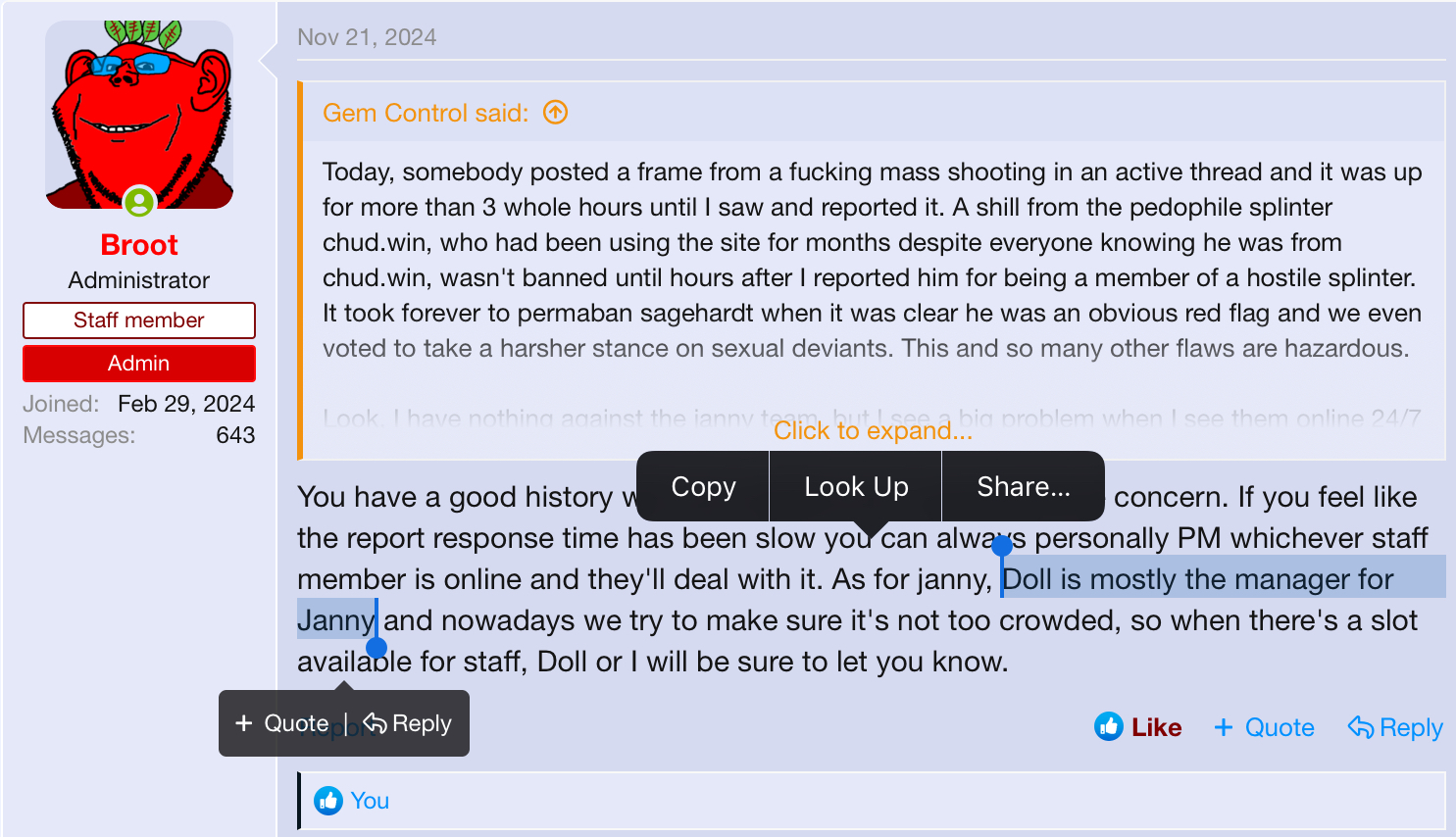Click the thumbs-up icon beside You
This screenshot has height=837, width=1456.
(328, 801)
